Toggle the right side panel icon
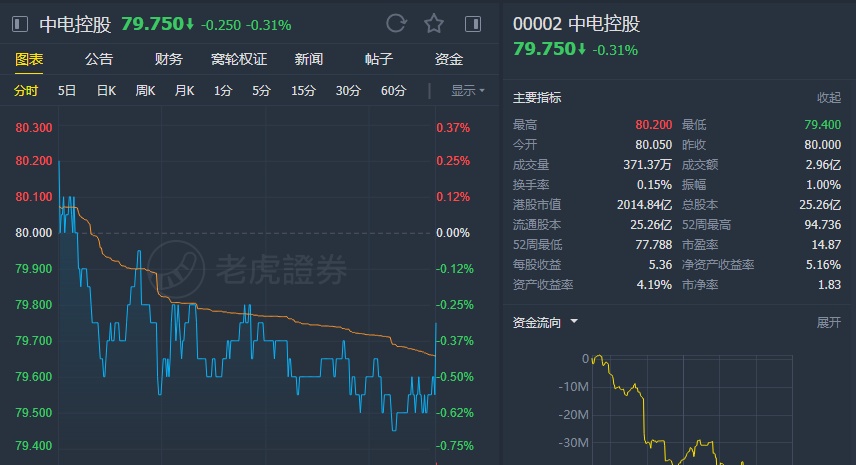Viewport: 856px width, 465px height. coord(473,23)
